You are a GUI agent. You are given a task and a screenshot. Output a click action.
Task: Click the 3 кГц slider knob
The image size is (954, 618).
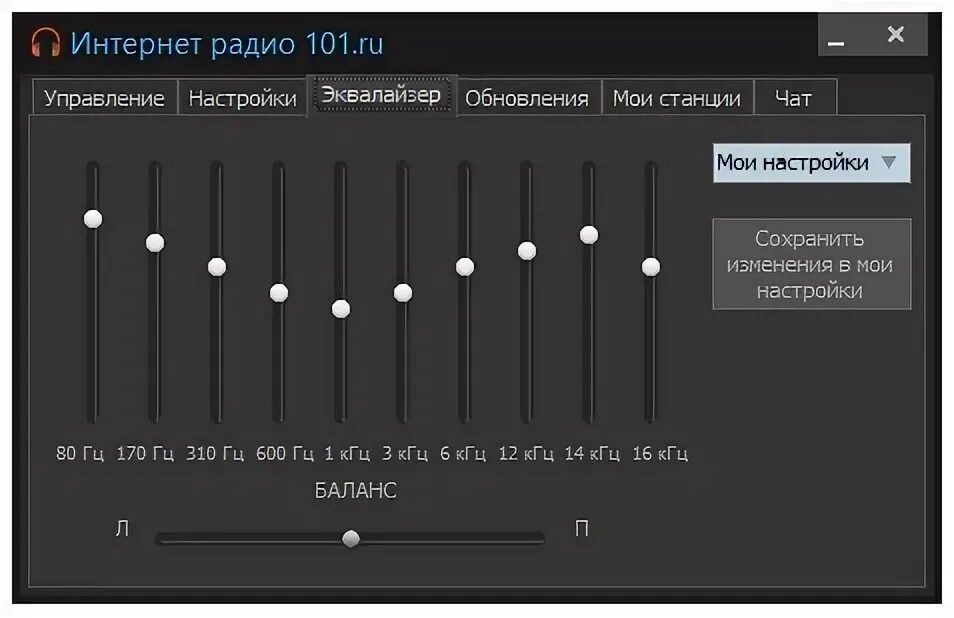click(x=403, y=293)
